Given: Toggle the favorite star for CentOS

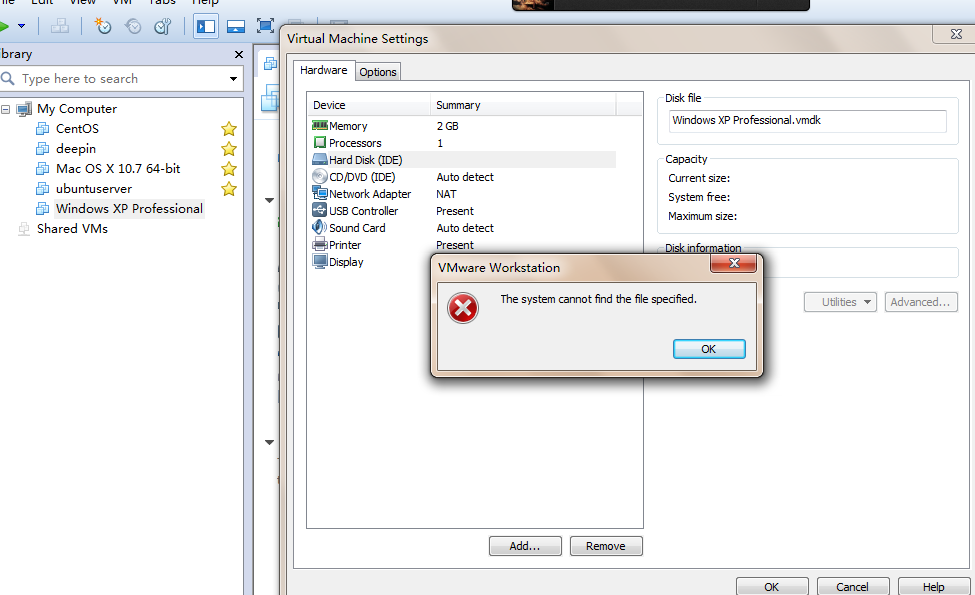Looking at the screenshot, I should coord(229,129).
